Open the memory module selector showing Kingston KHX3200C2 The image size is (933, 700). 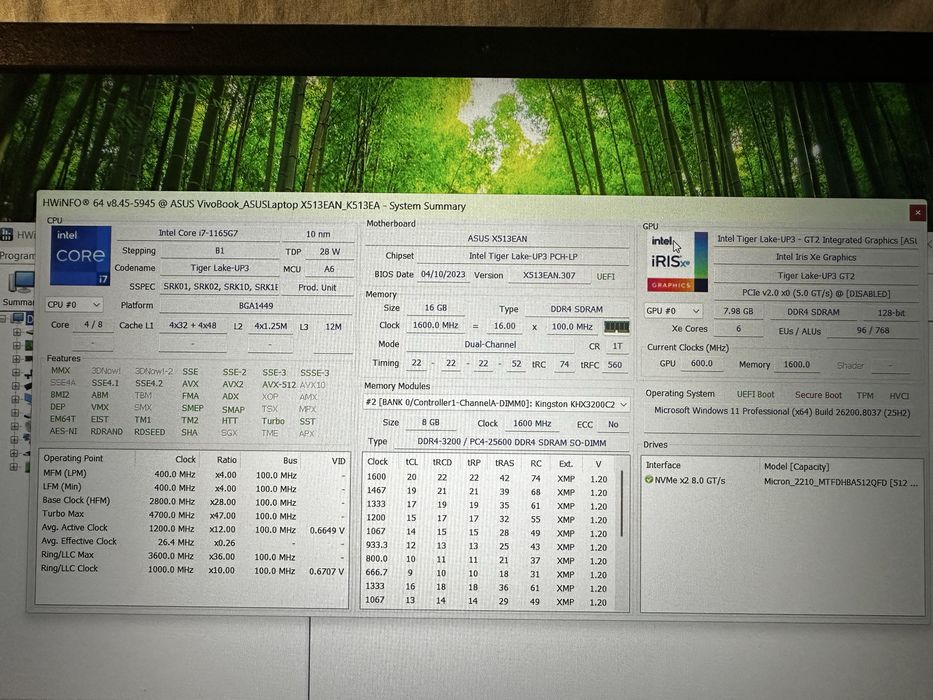click(x=496, y=404)
